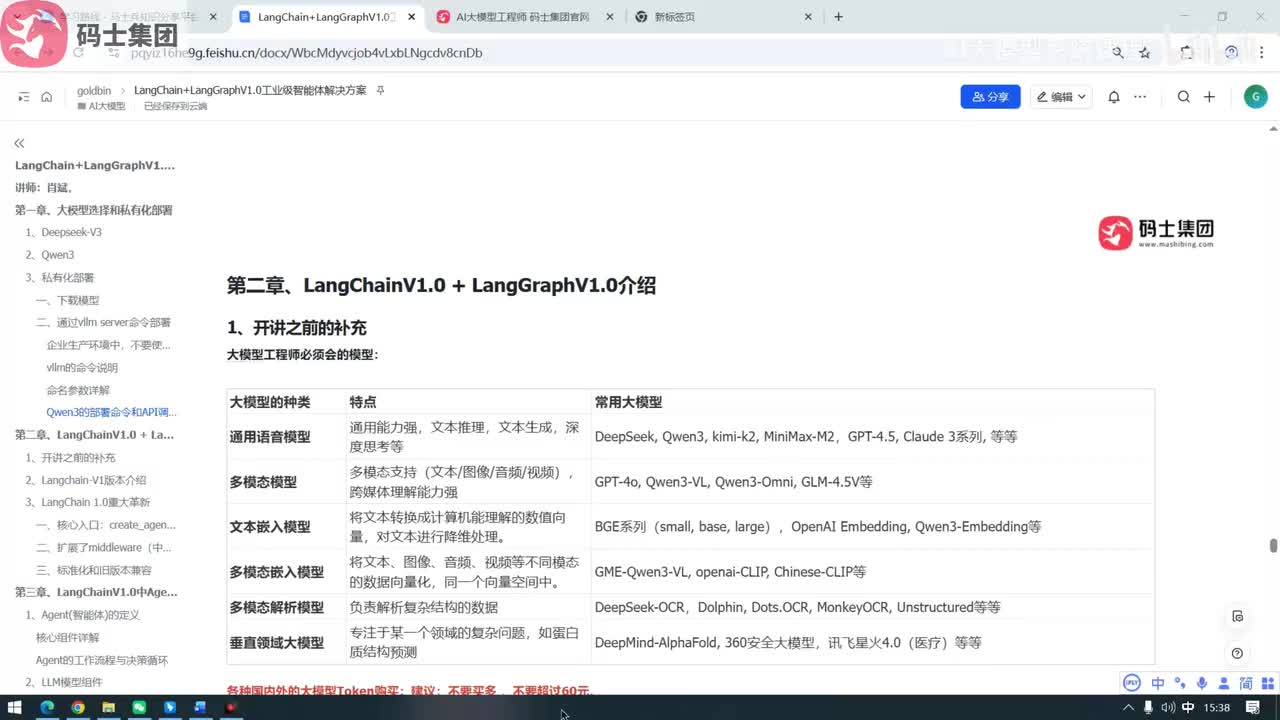The height and width of the screenshot is (720, 1280).
Task: Create new document with plus icon
Action: tap(1209, 97)
